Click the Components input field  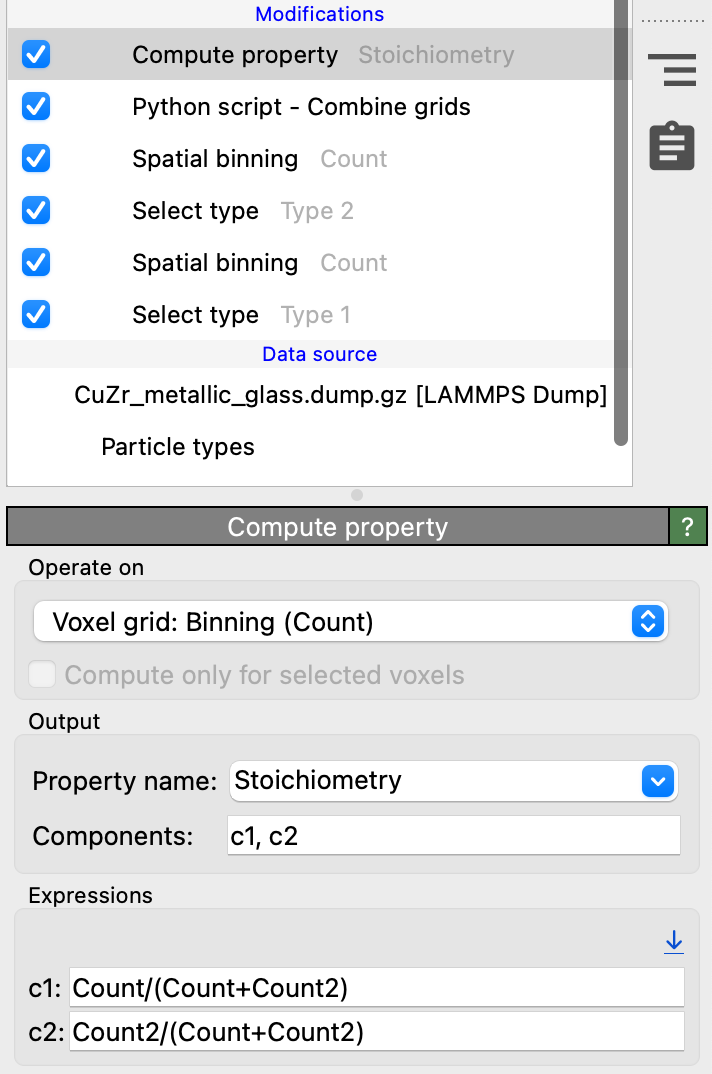pyautogui.click(x=454, y=836)
